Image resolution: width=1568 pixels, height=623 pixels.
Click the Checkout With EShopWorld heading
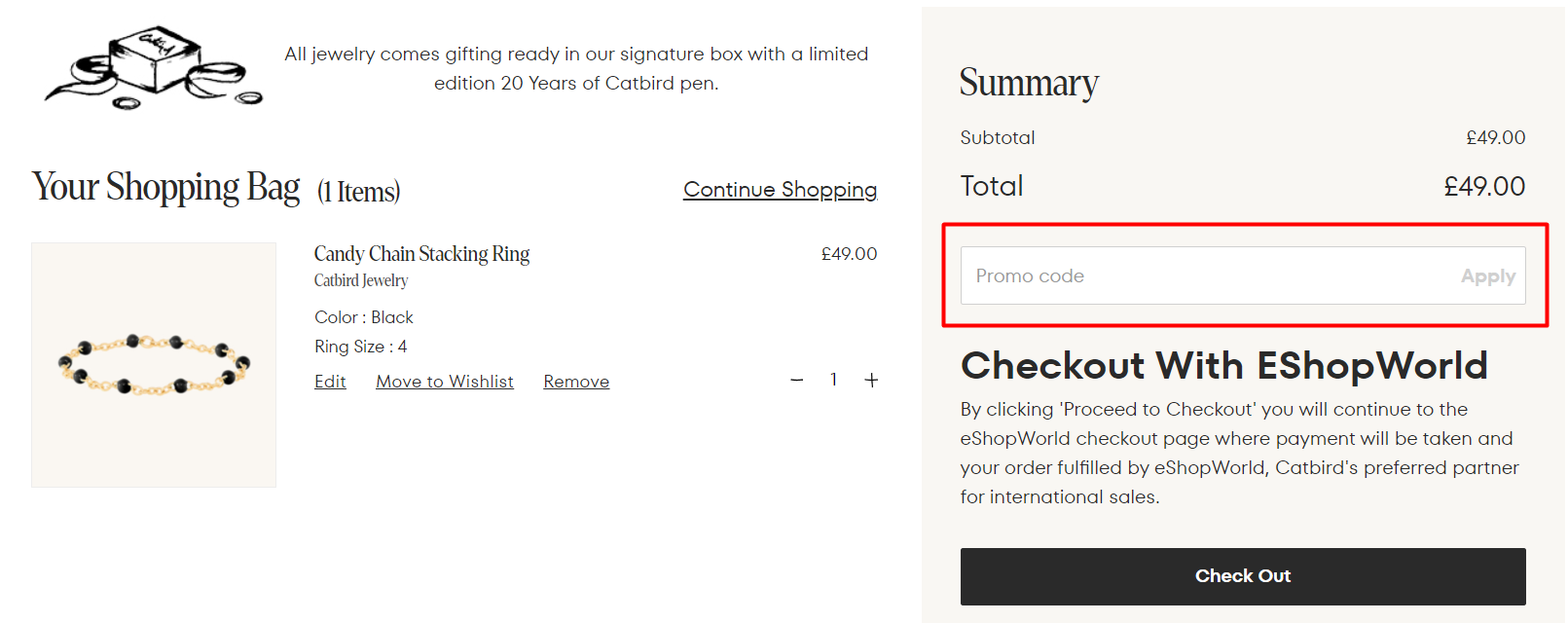(1223, 366)
